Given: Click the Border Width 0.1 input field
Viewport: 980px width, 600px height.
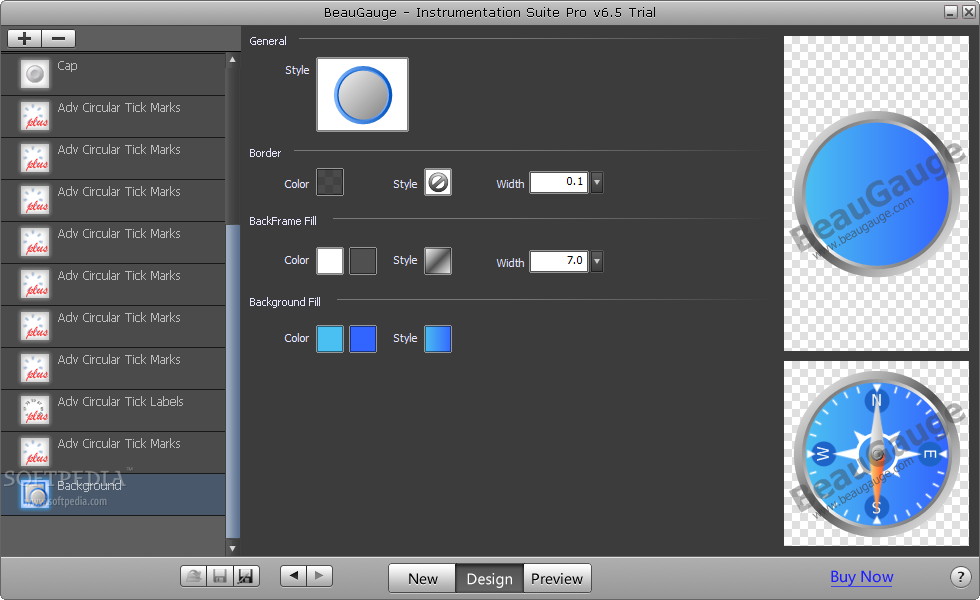Looking at the screenshot, I should point(559,182).
